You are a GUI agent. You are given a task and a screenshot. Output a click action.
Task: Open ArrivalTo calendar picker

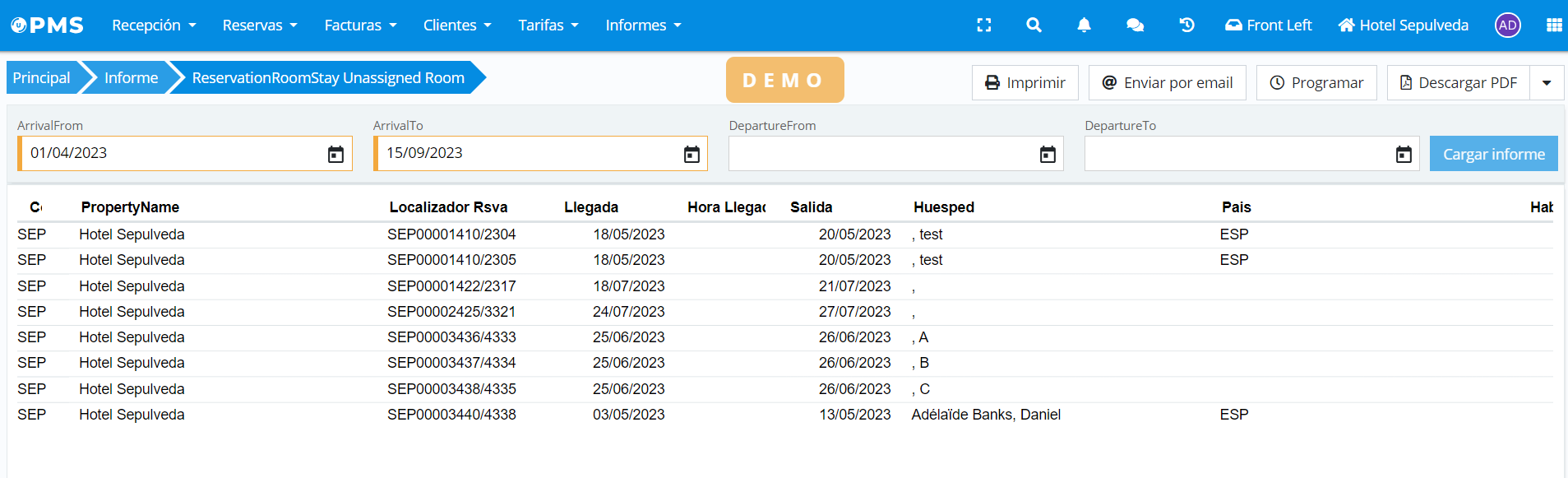[x=691, y=155]
